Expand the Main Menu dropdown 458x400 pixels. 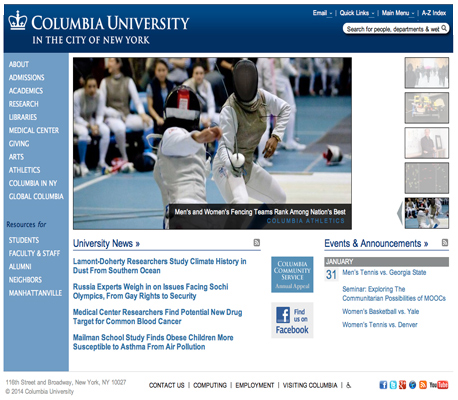pyautogui.click(x=398, y=13)
